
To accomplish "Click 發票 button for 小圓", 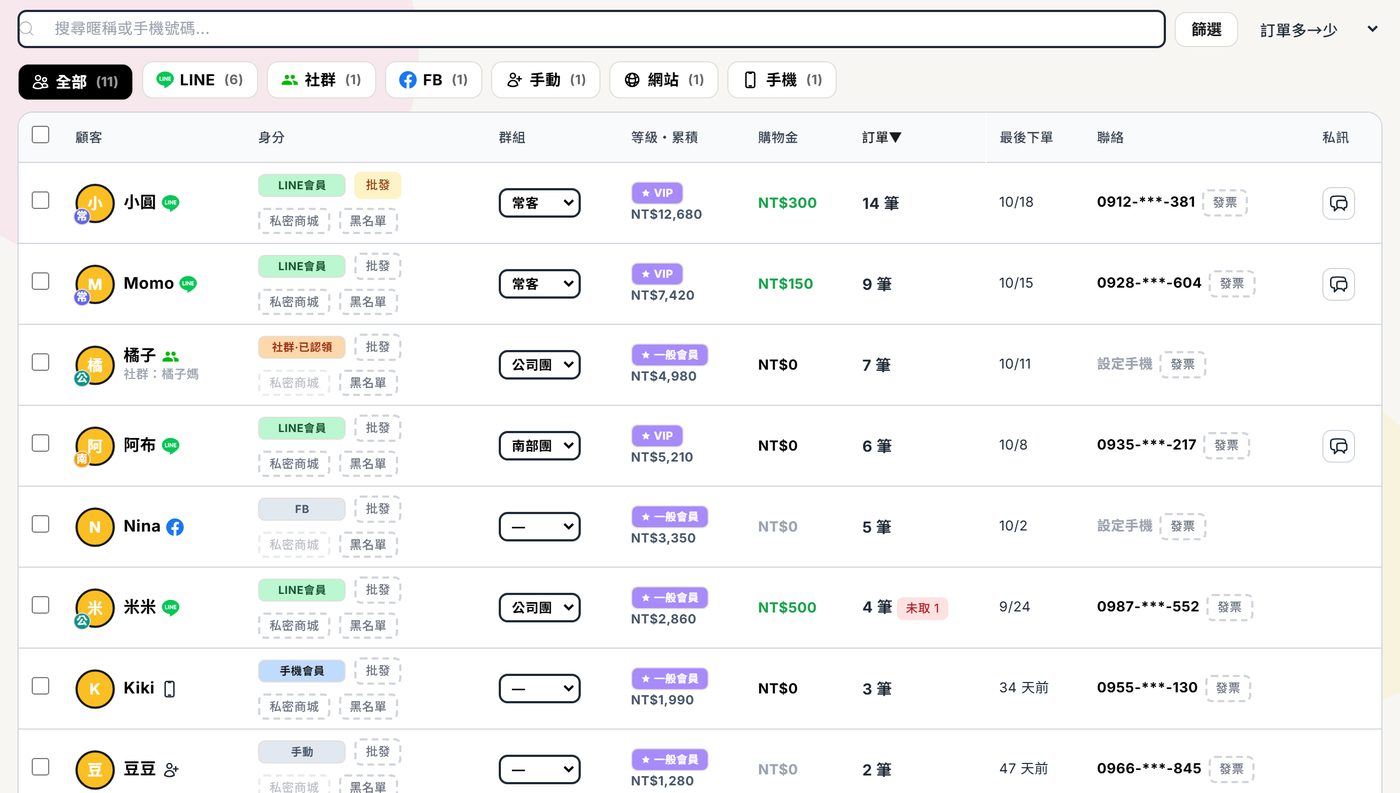I will click(1225, 202).
